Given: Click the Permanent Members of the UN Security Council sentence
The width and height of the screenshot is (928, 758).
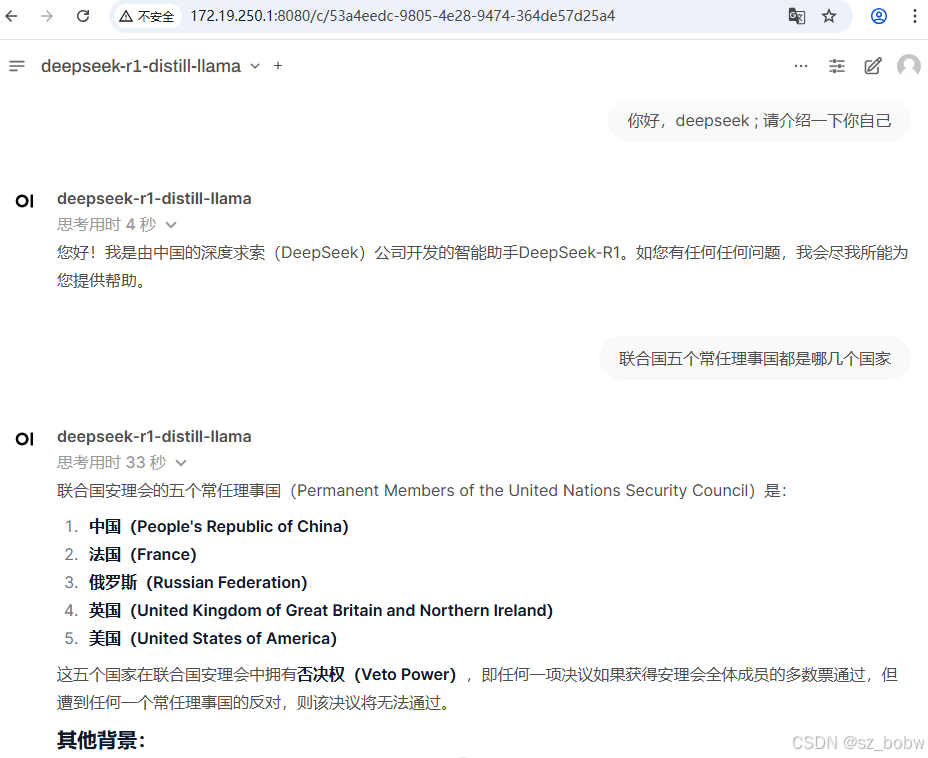Looking at the screenshot, I should pos(421,491).
